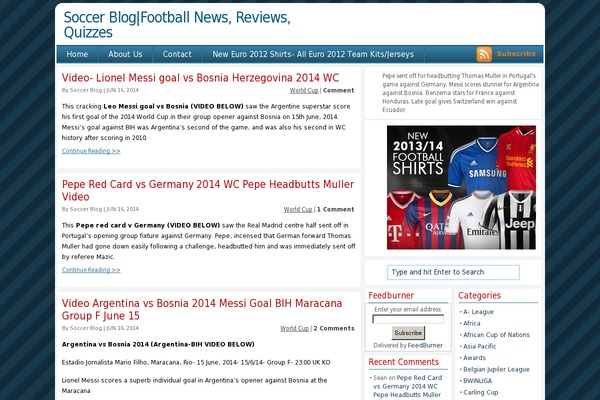
Task: Open the BWINLIGA category
Action: tap(478, 380)
